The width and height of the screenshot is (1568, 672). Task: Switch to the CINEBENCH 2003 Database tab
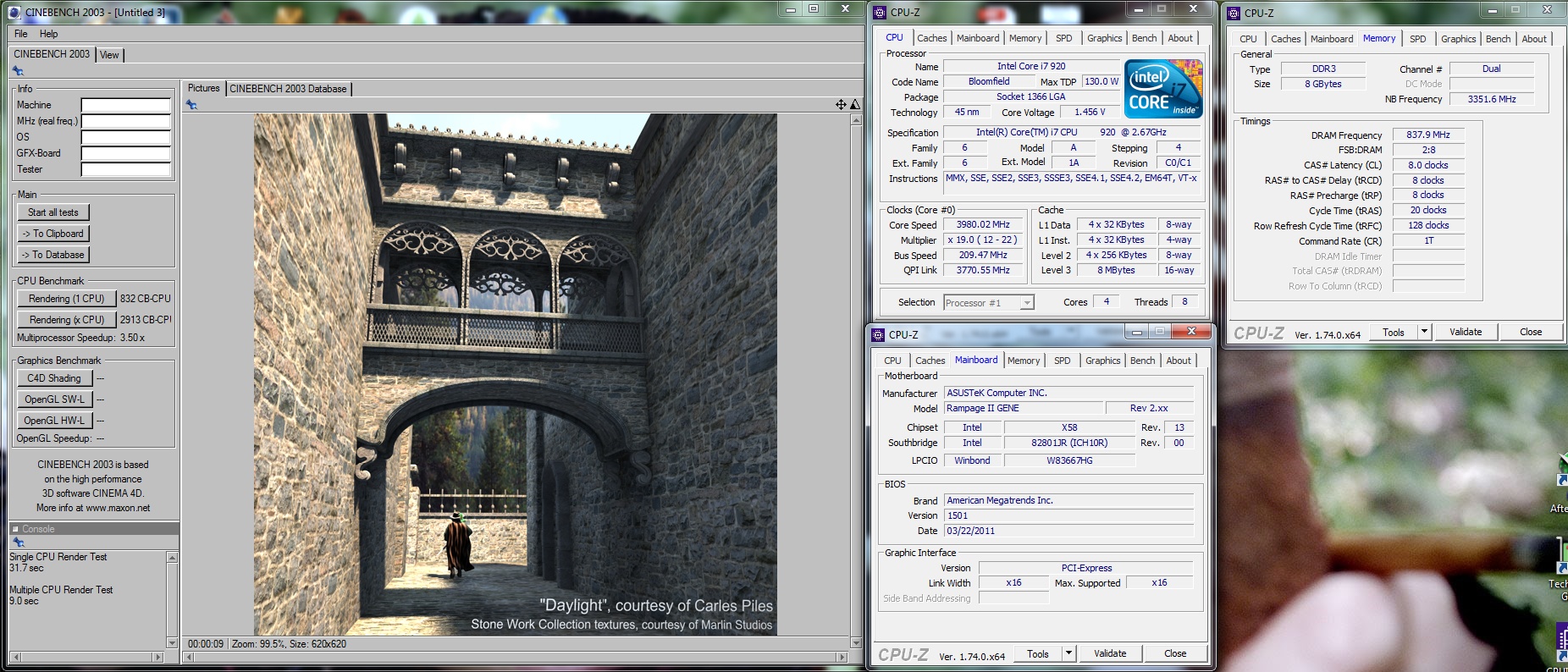pyautogui.click(x=288, y=89)
